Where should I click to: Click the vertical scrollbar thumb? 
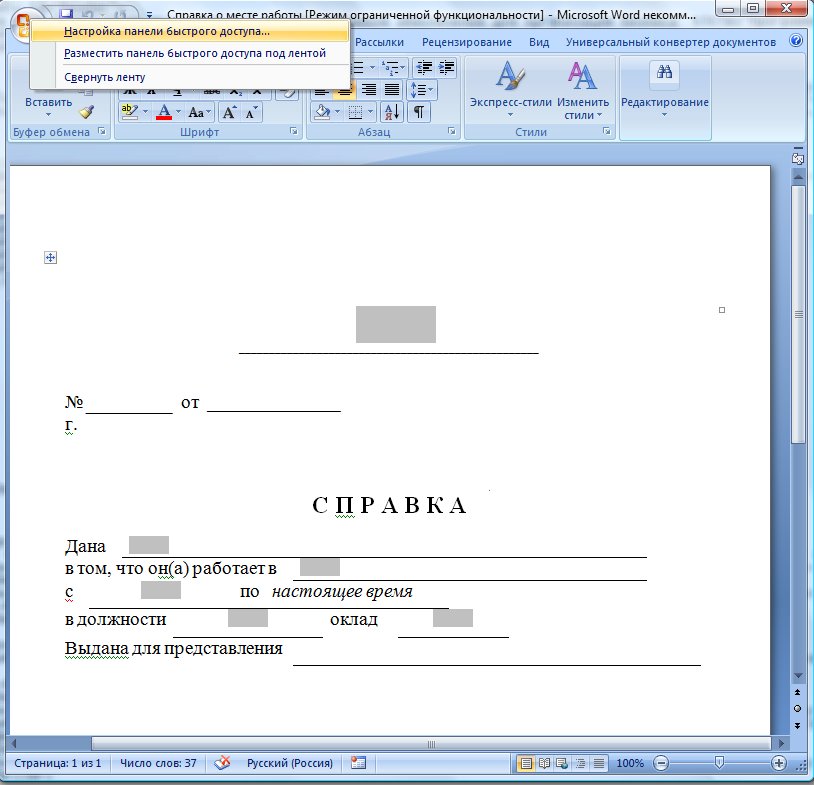pos(798,314)
